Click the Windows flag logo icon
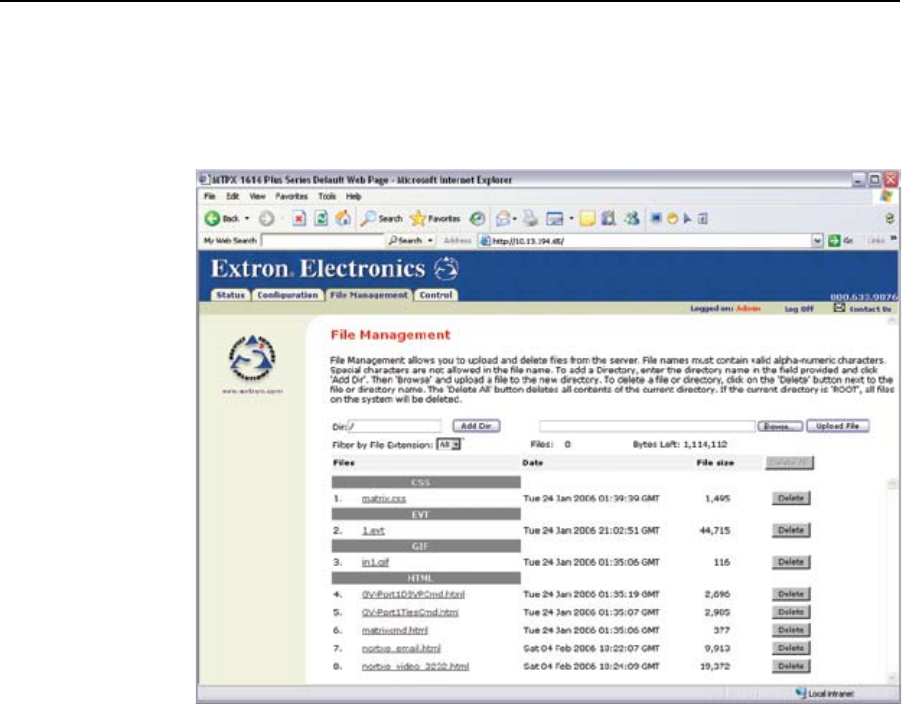Image resolution: width=902 pixels, height=704 pixels. point(886,197)
